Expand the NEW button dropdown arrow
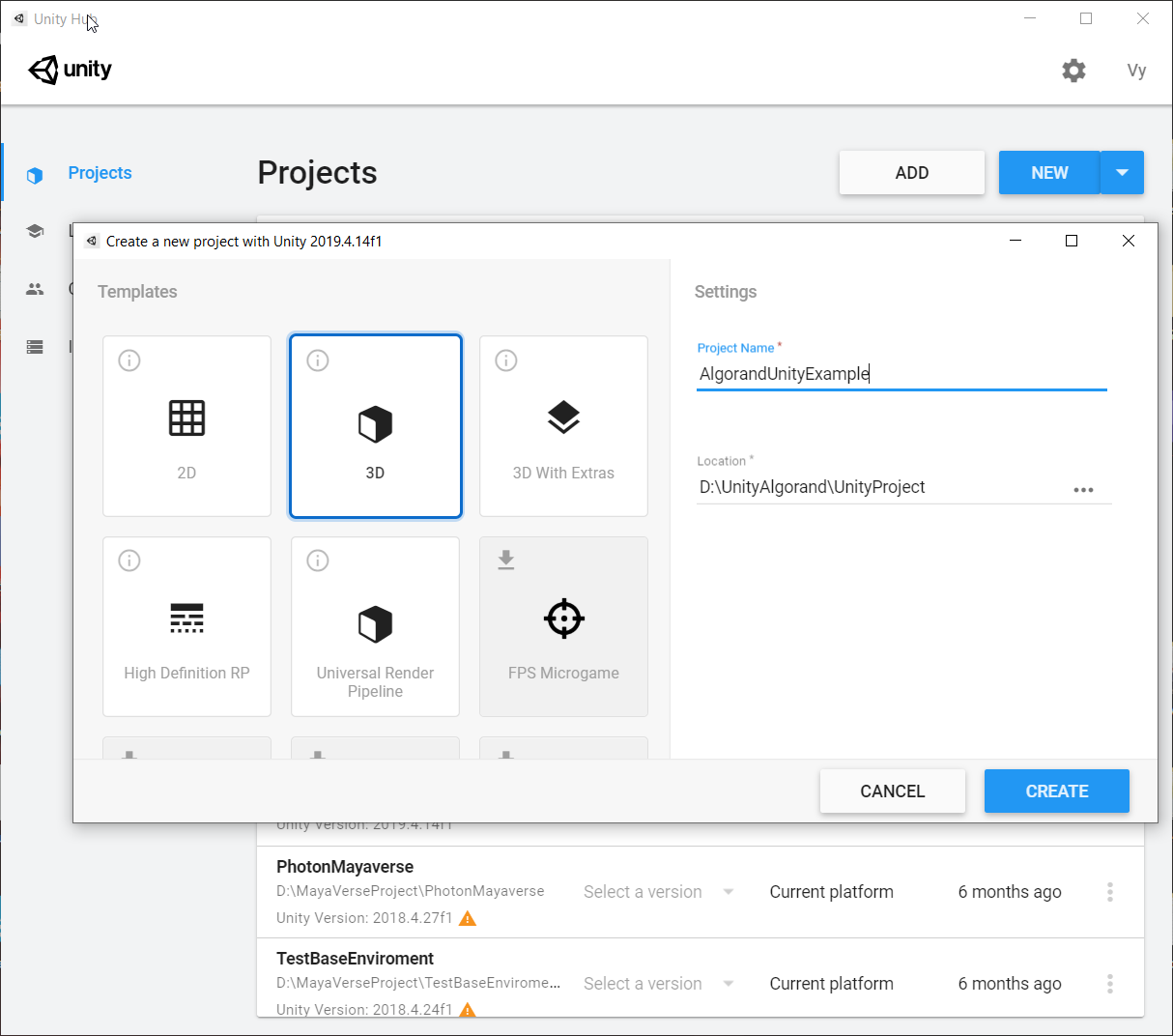This screenshot has width=1173, height=1036. pos(1122,173)
